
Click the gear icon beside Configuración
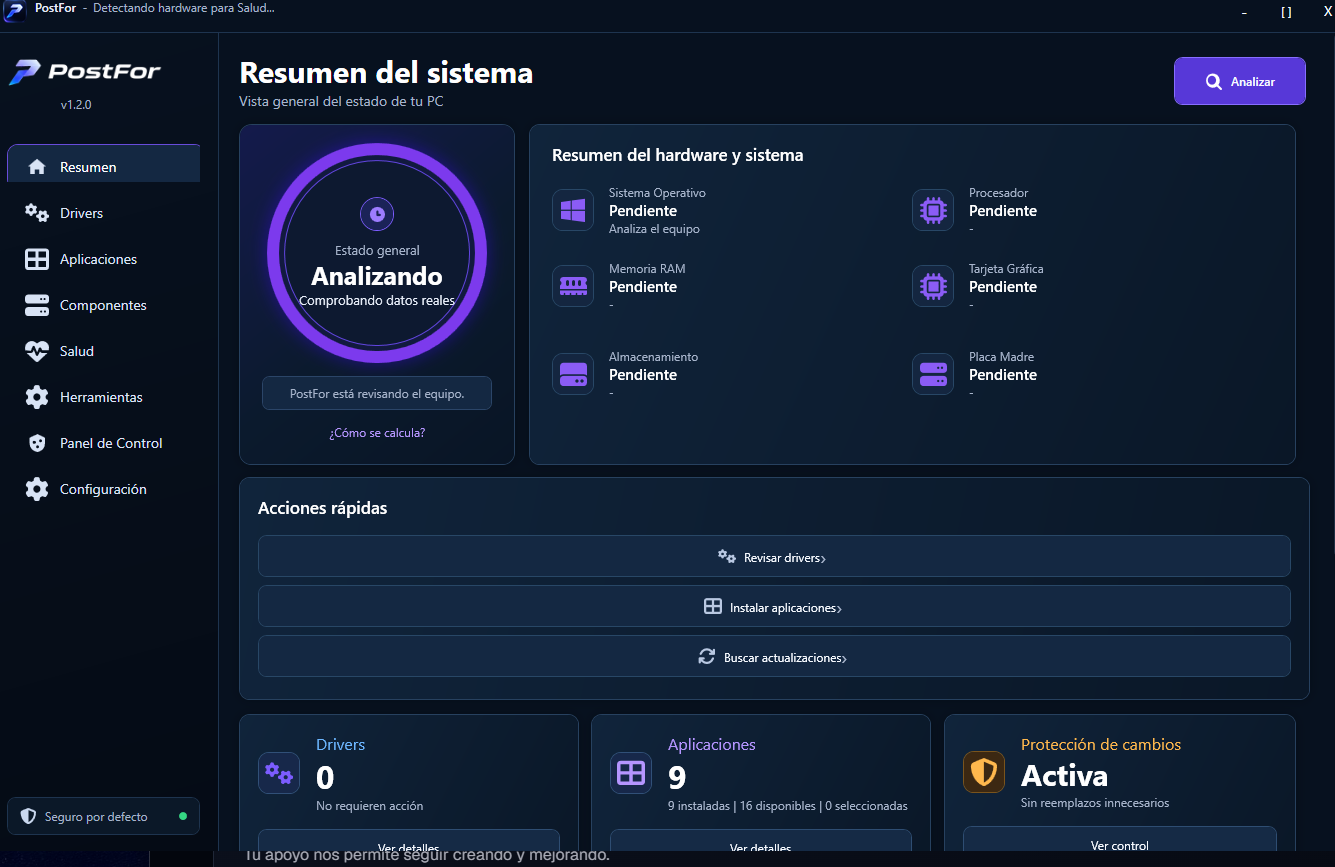(x=37, y=489)
